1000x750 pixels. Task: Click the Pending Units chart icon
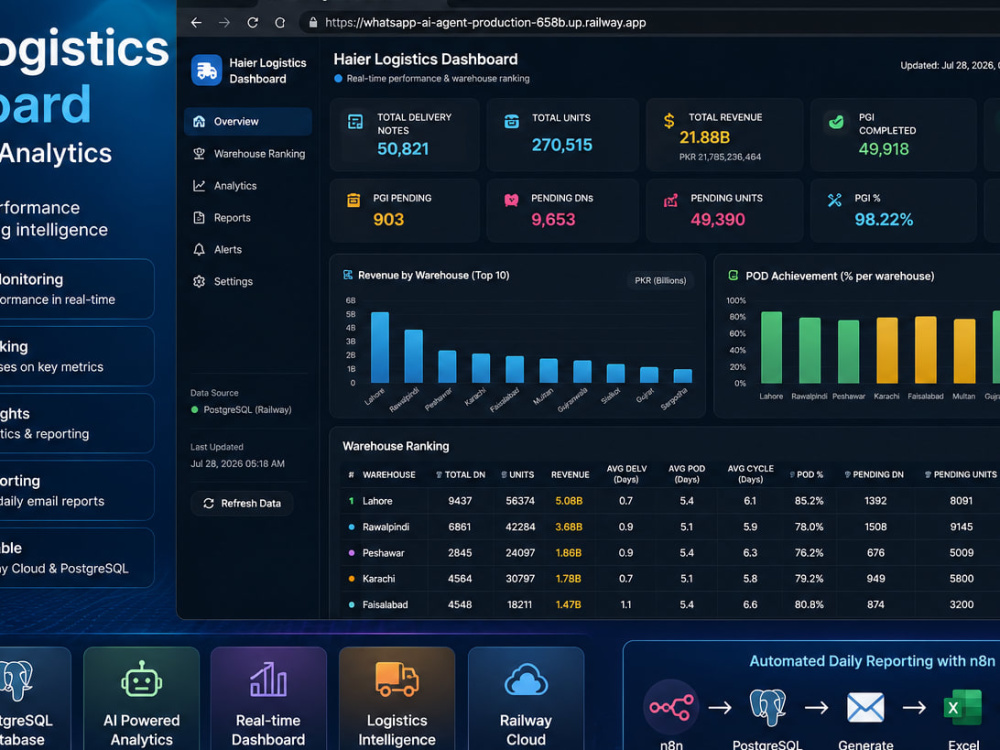point(670,201)
